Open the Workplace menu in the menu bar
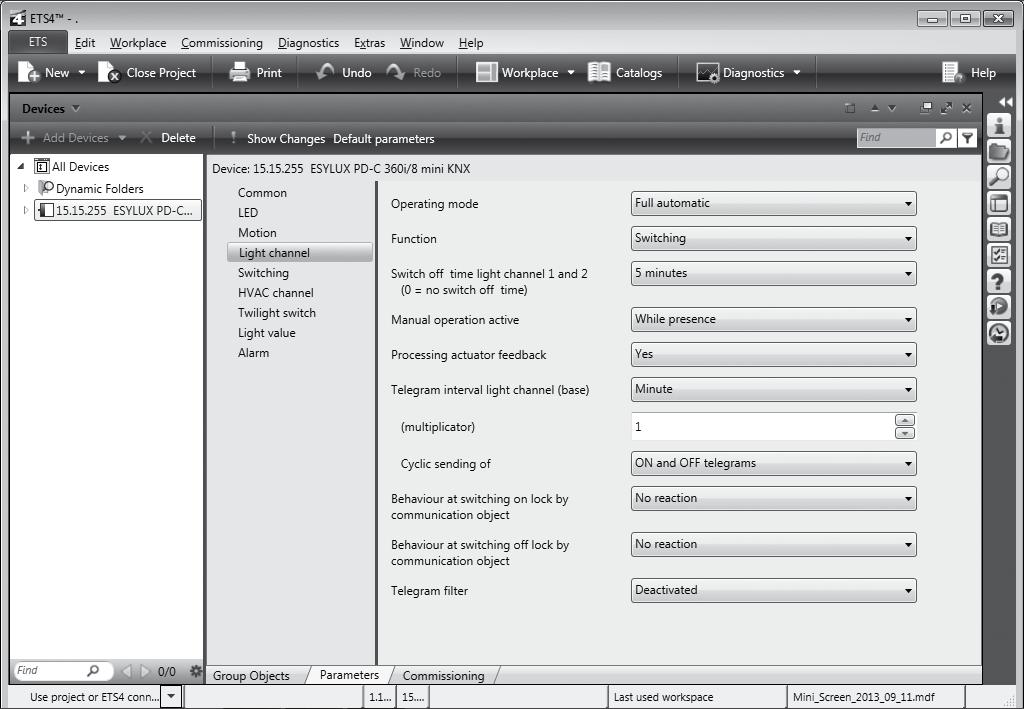 (138, 43)
